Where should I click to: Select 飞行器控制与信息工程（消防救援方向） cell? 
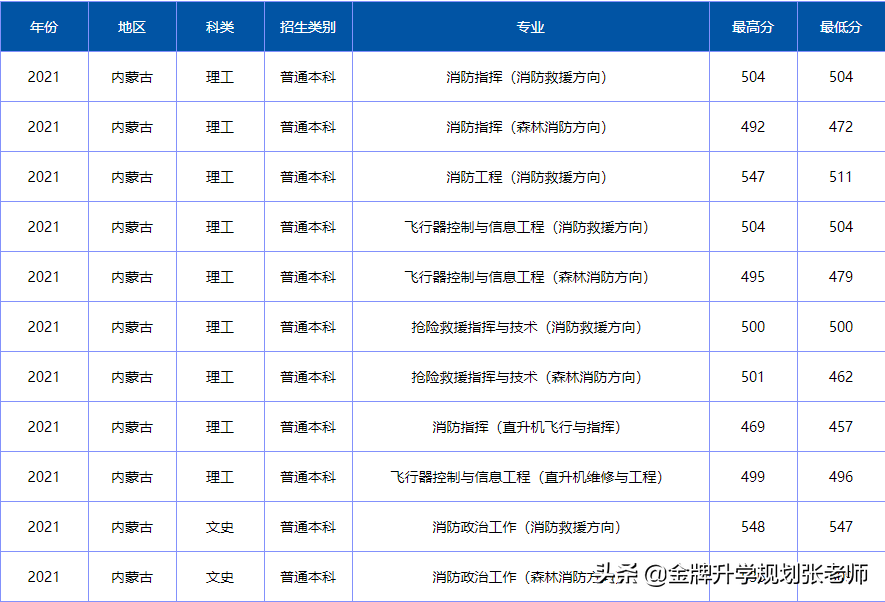pos(529,227)
